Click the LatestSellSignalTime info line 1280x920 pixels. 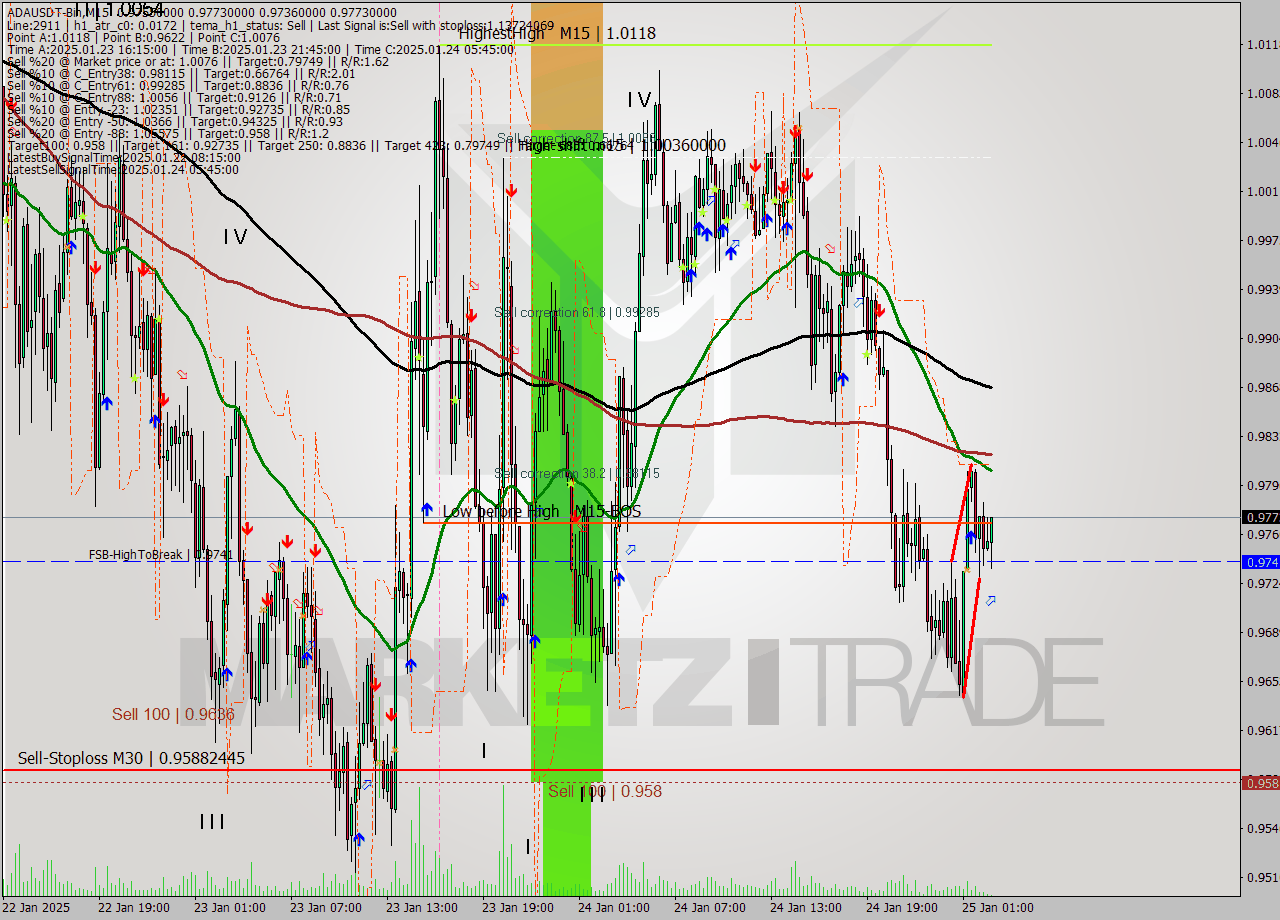124,169
